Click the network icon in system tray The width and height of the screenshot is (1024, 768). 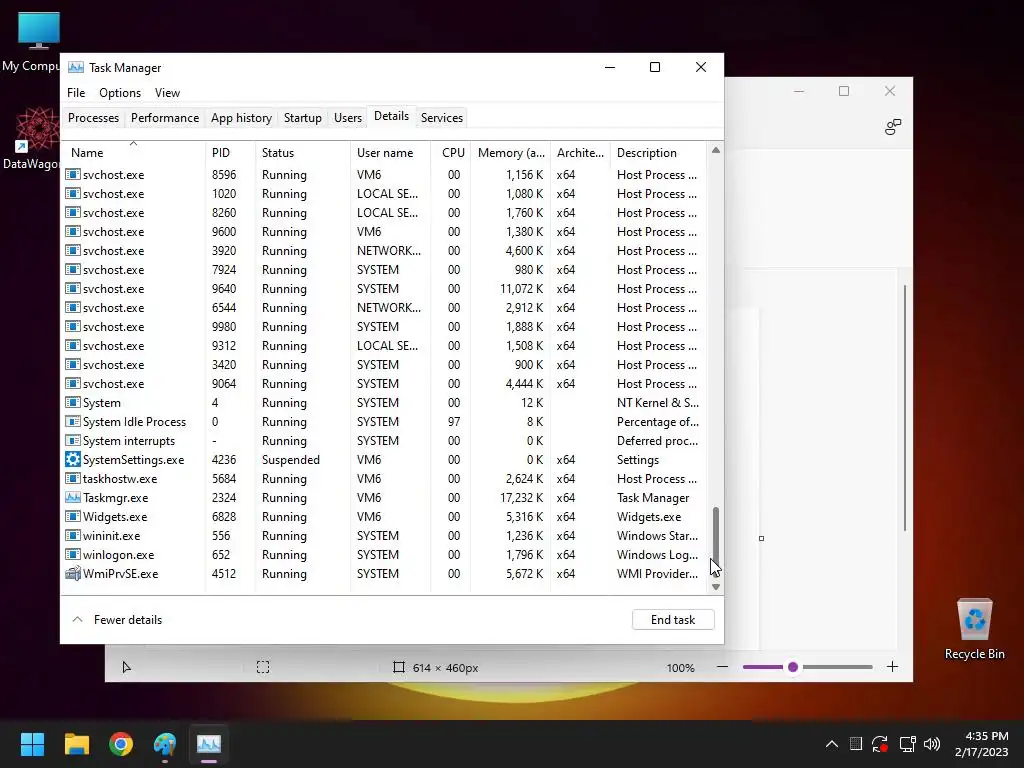coord(907,744)
